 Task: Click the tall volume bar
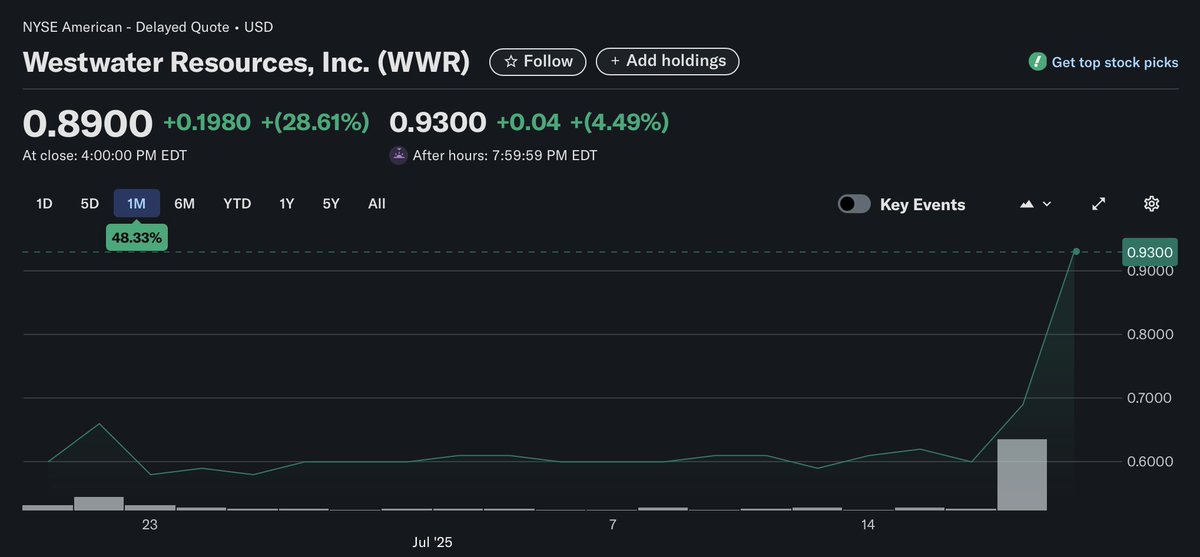(1022, 474)
